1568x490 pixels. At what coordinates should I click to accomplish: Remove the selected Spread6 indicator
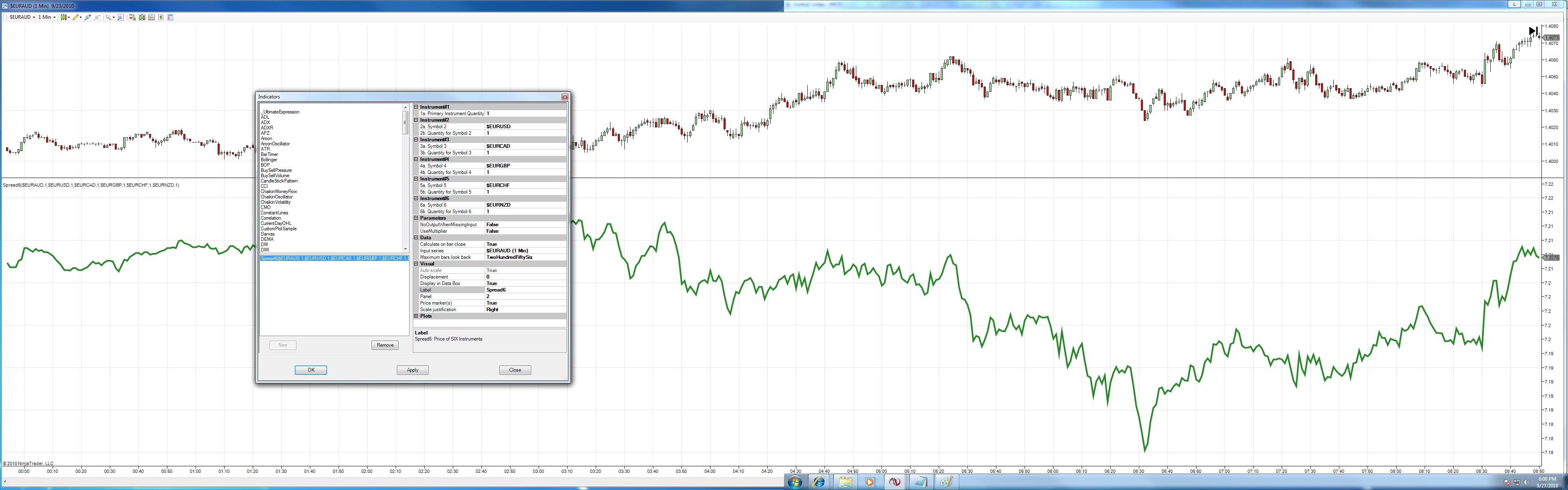pyautogui.click(x=385, y=345)
